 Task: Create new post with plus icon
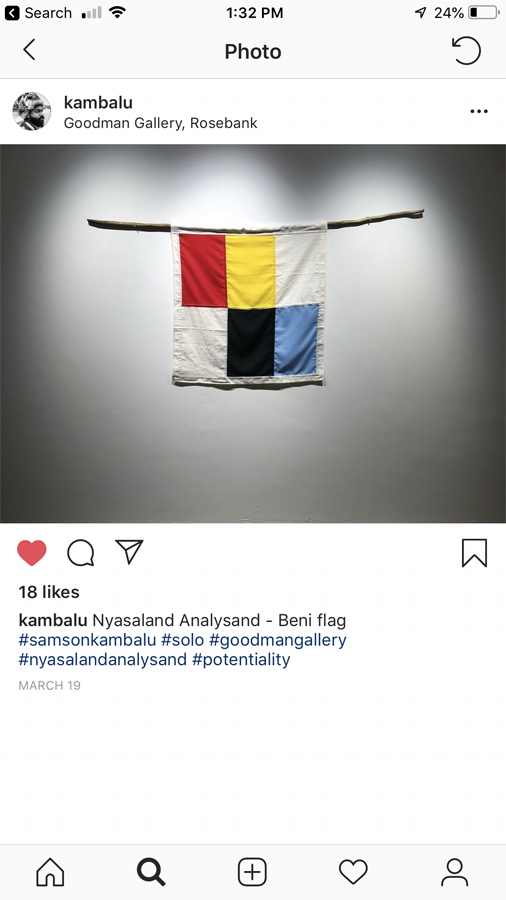[252, 872]
